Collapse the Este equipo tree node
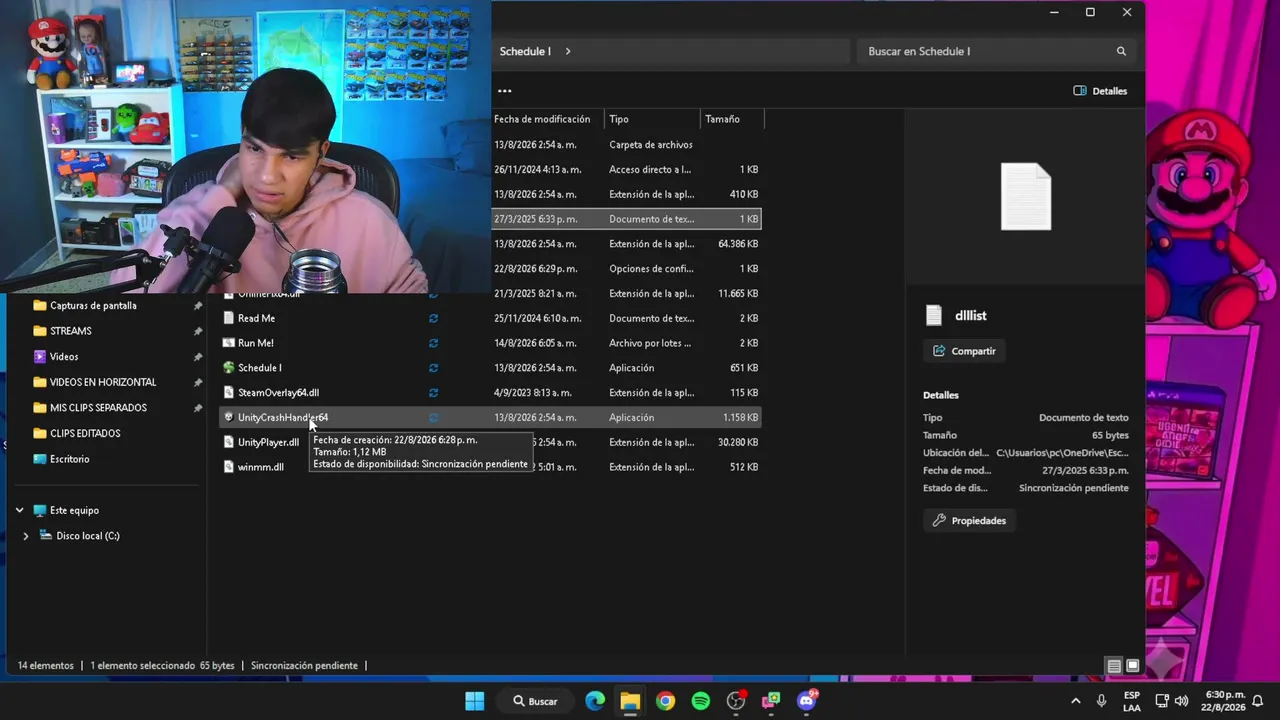The image size is (1280, 720). [x=19, y=510]
